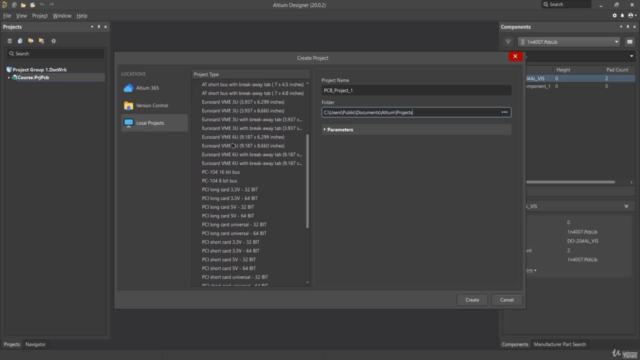640x360 pixels.
Task: Click the Components panel horizontal scrollbar
Action: pyautogui.click(x=570, y=182)
